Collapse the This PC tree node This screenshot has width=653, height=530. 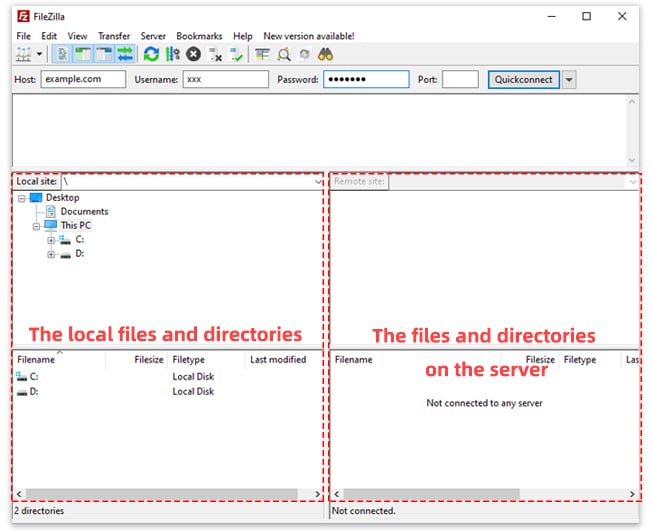[36, 226]
